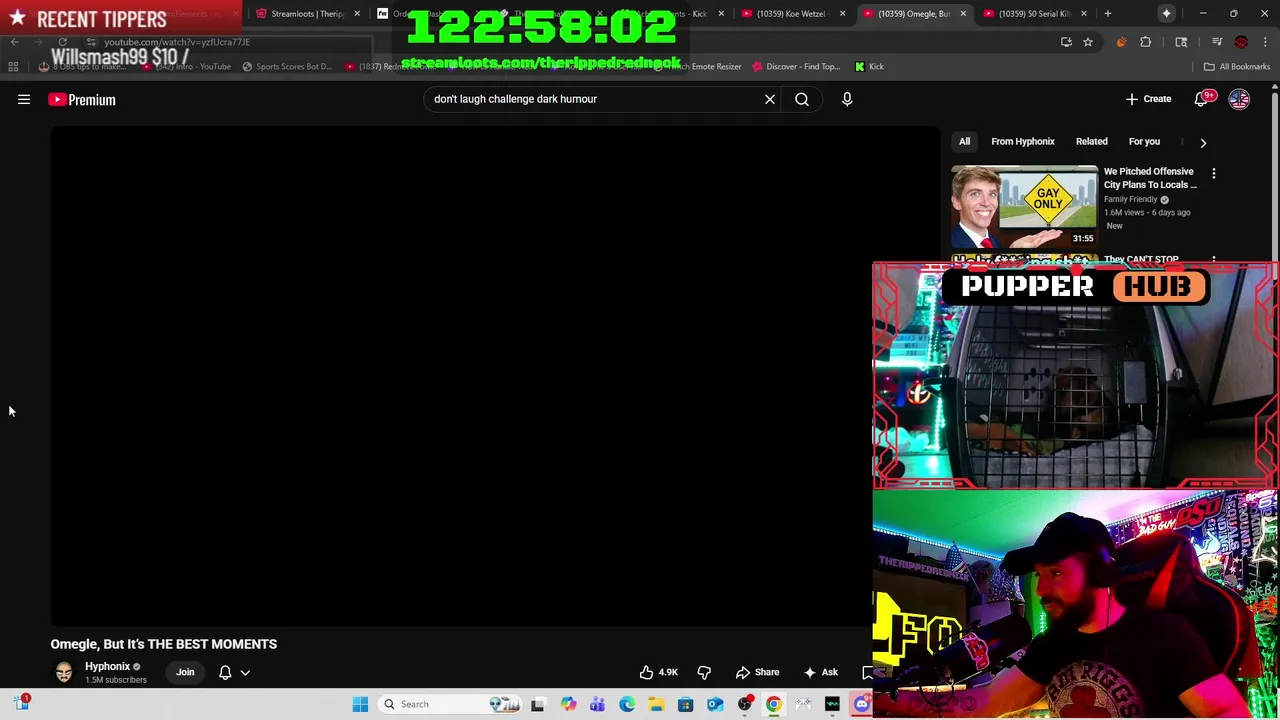Open the All Bookmarks folder

pos(1237,67)
